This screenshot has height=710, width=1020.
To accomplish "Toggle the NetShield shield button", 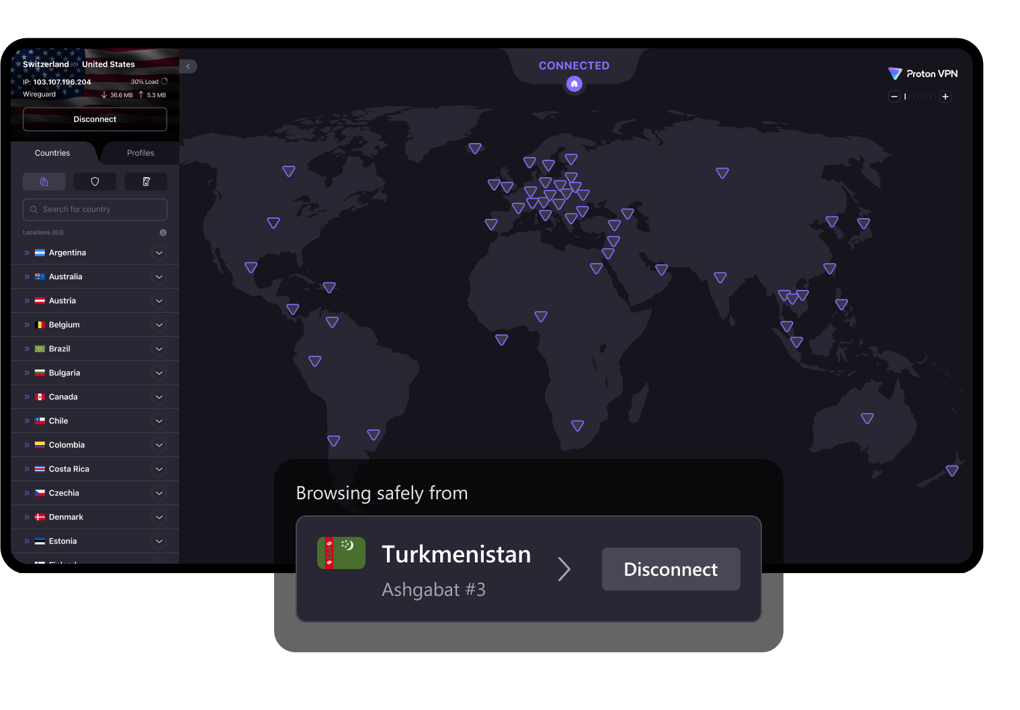I will tap(95, 182).
